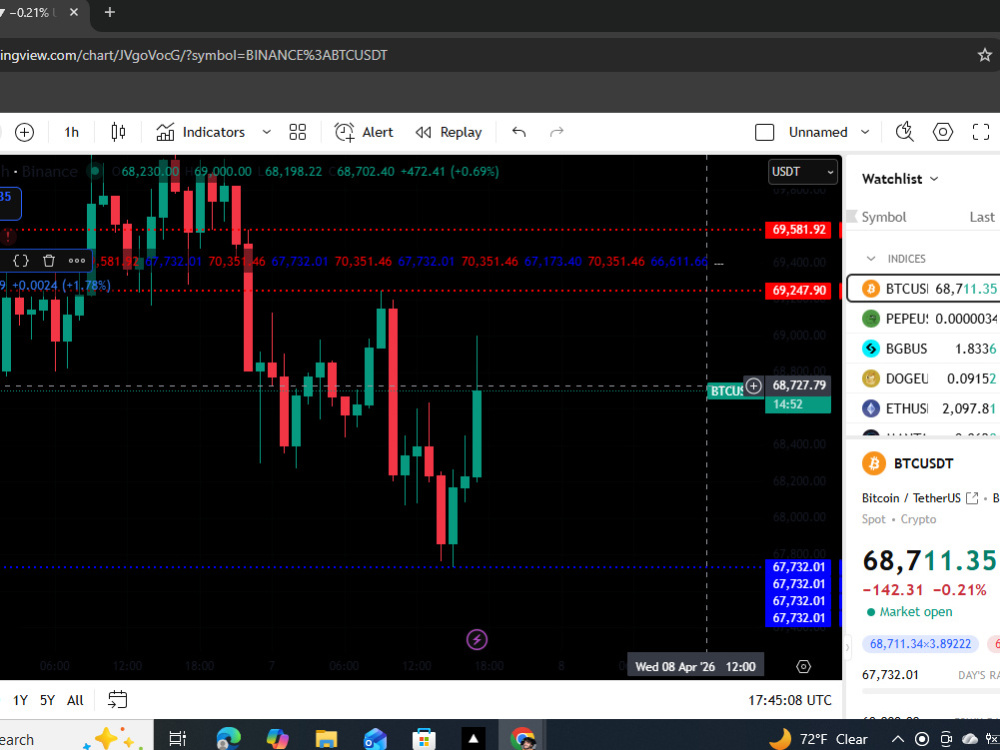Sort watchlist by Last column
The width and height of the screenshot is (1000, 750).
point(982,217)
